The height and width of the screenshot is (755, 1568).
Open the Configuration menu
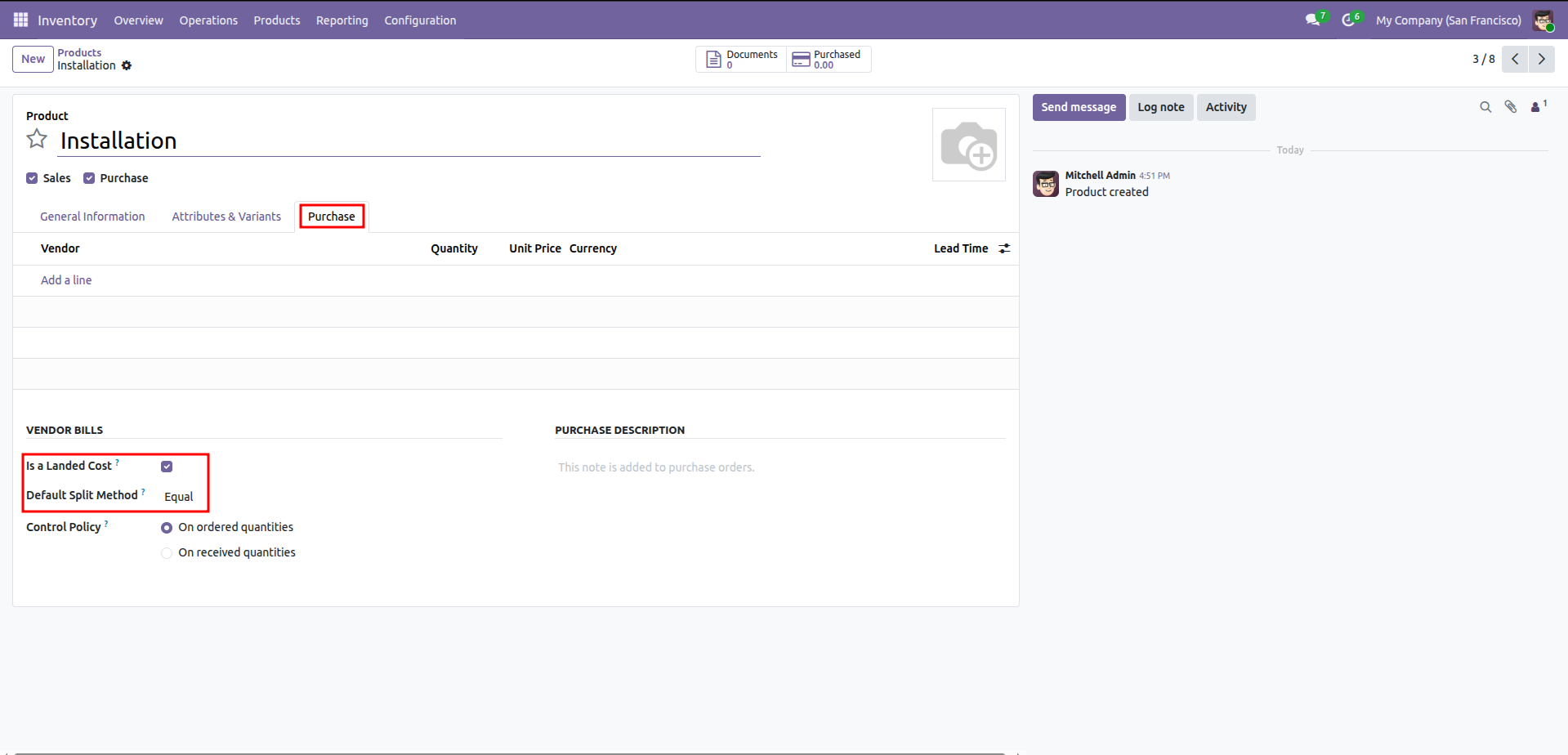click(420, 20)
